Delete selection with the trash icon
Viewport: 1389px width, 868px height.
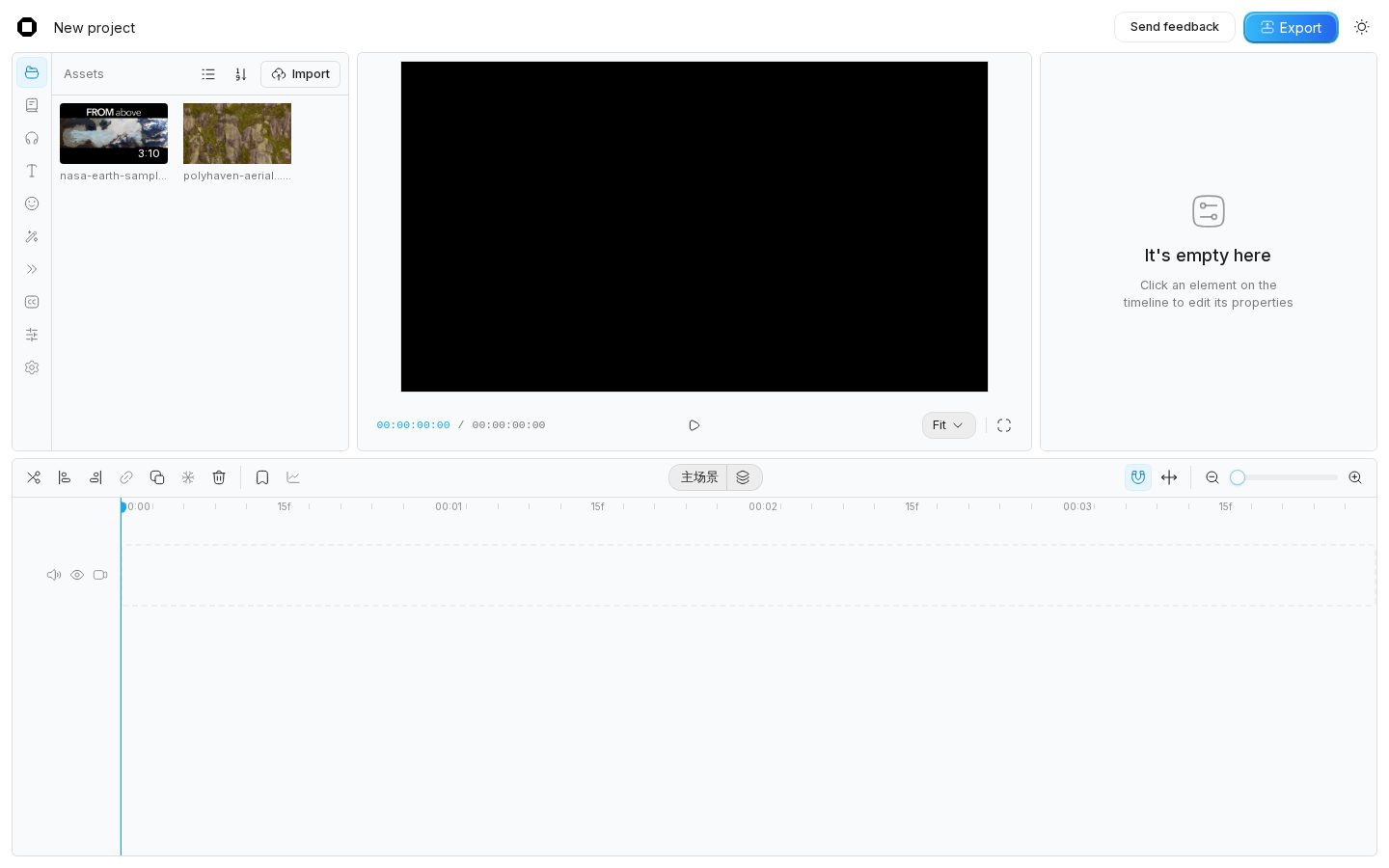pos(219,477)
